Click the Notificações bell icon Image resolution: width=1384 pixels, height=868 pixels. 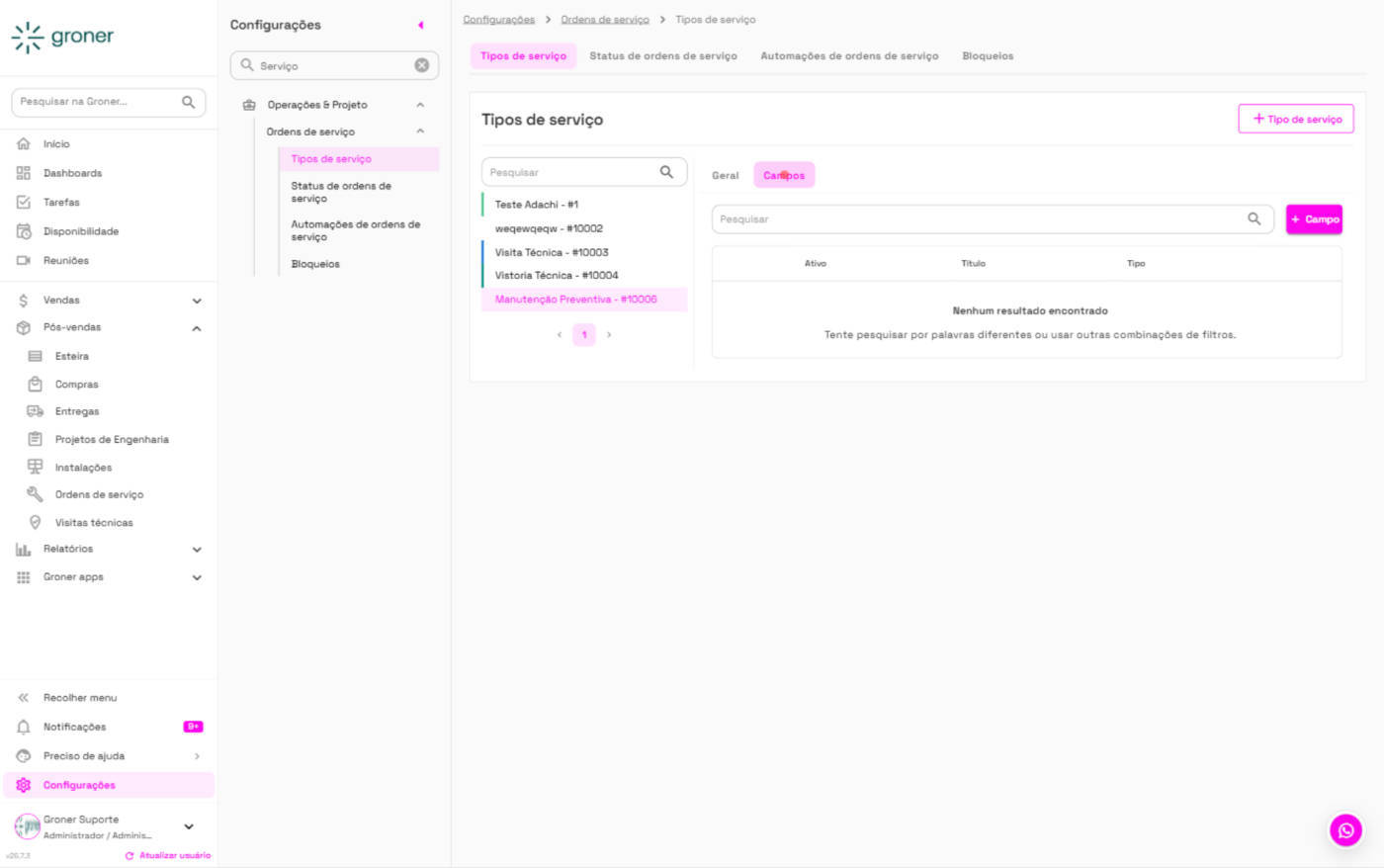[24, 727]
